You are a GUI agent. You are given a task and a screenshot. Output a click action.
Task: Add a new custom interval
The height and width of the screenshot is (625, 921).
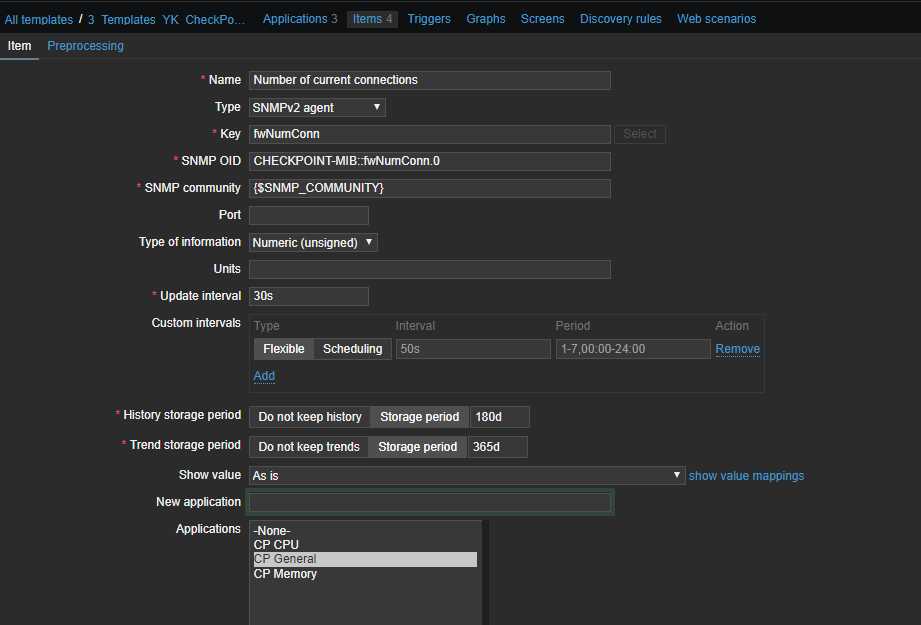(264, 376)
